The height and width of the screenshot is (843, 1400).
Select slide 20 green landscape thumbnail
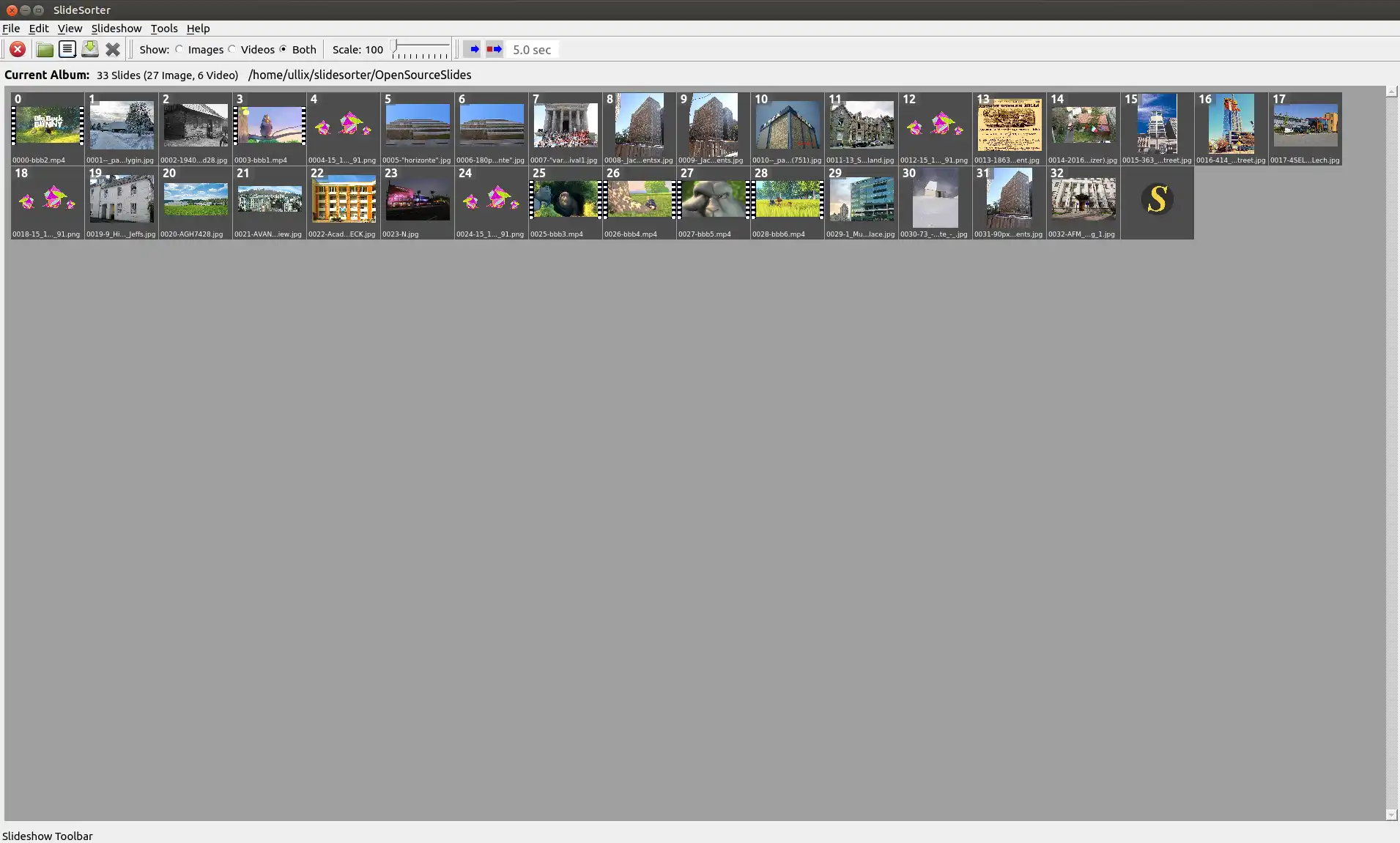pos(196,202)
